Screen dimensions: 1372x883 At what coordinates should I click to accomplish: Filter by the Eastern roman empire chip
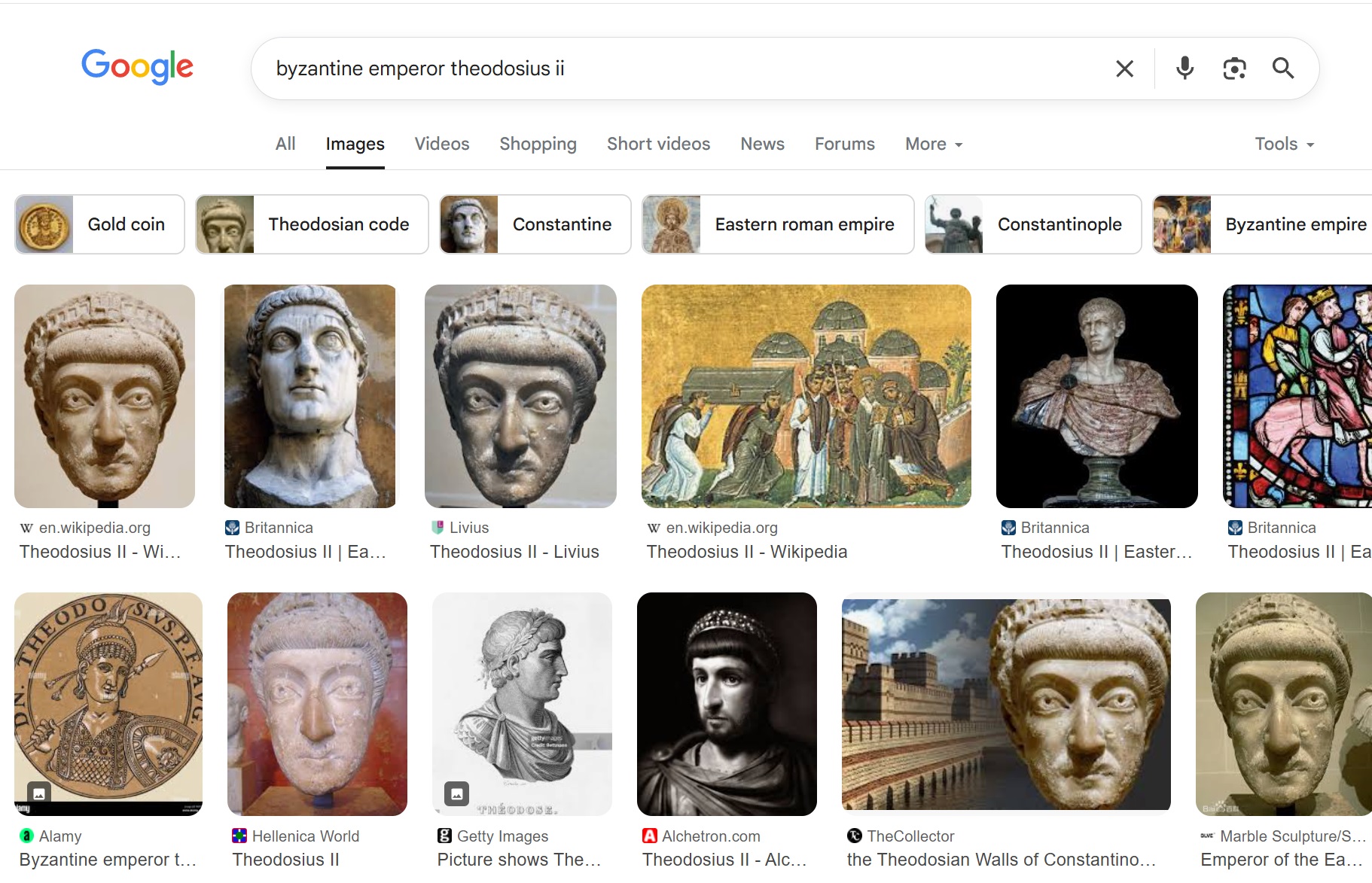pos(778,224)
